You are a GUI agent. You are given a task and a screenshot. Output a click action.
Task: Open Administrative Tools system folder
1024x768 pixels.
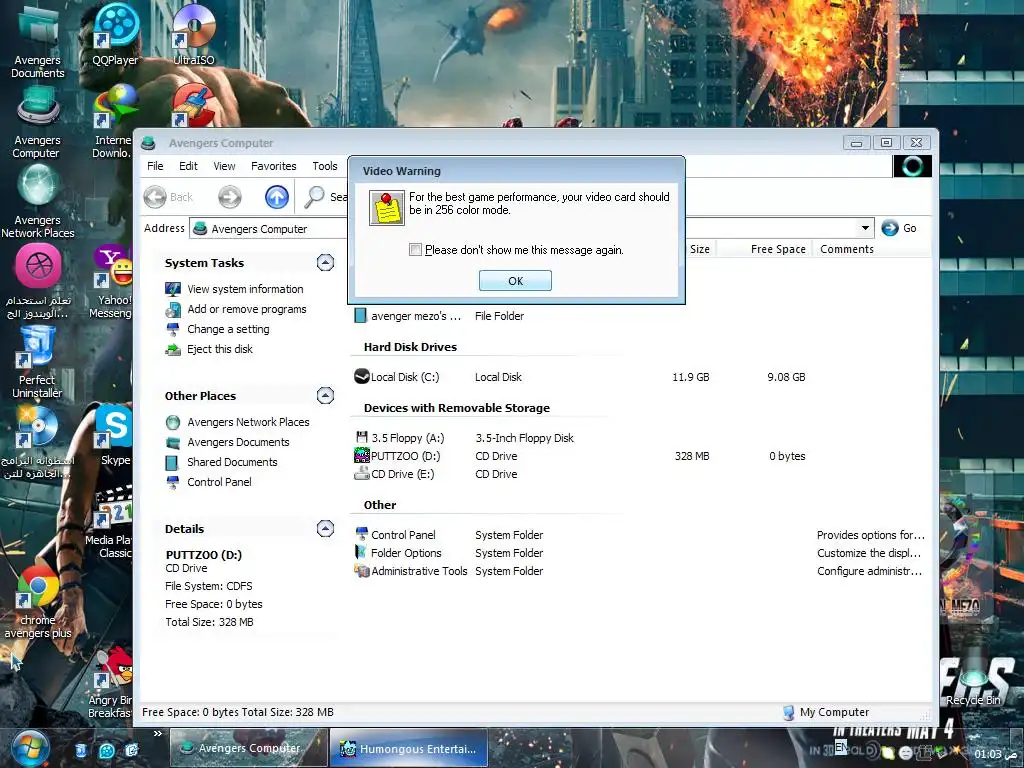[411, 571]
